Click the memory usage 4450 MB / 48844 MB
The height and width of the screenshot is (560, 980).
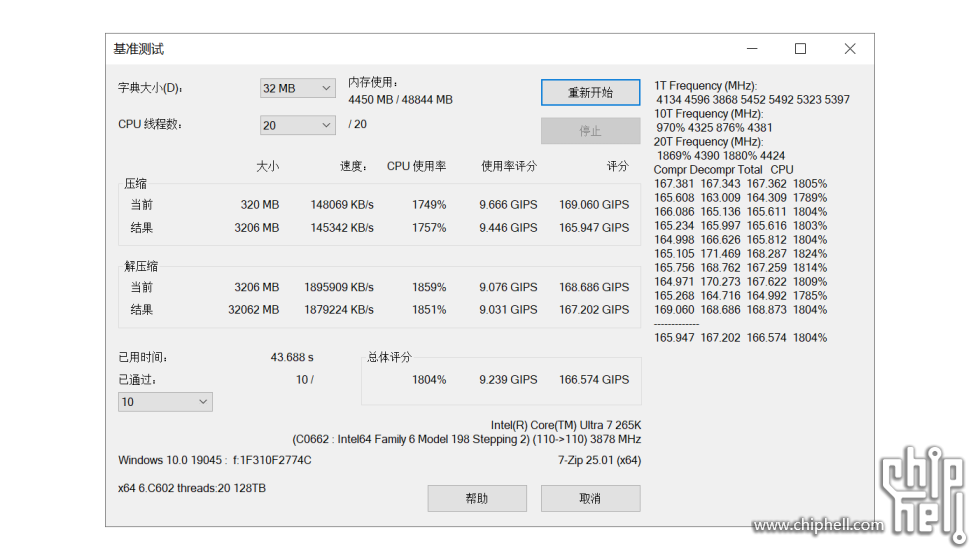coord(400,100)
